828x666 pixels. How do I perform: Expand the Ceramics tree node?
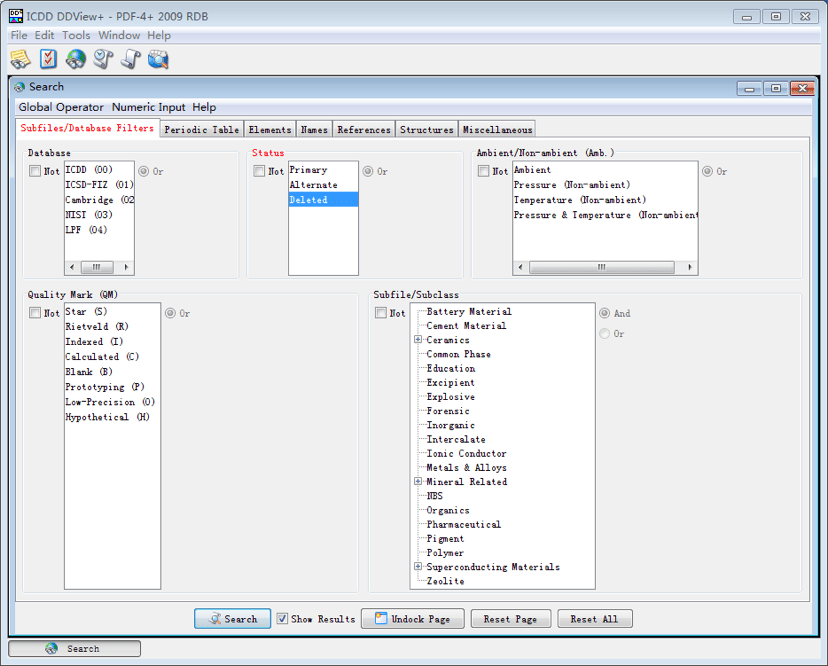pos(418,340)
